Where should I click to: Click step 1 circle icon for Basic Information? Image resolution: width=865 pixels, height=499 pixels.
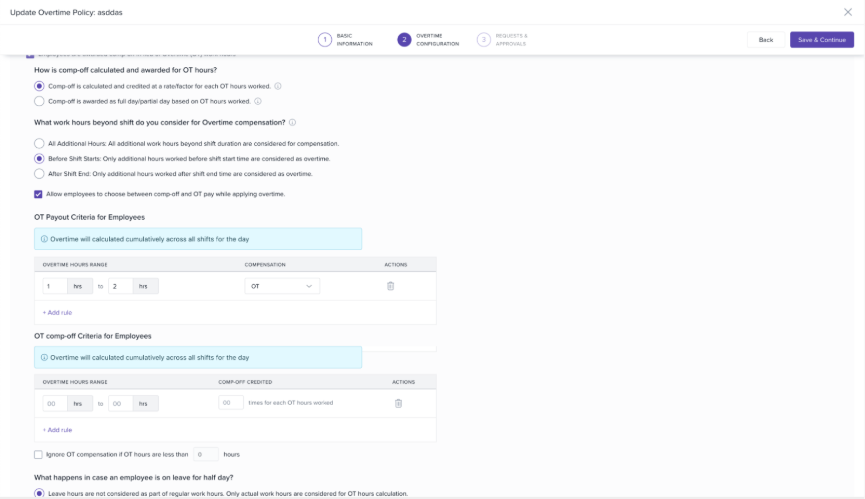325,40
